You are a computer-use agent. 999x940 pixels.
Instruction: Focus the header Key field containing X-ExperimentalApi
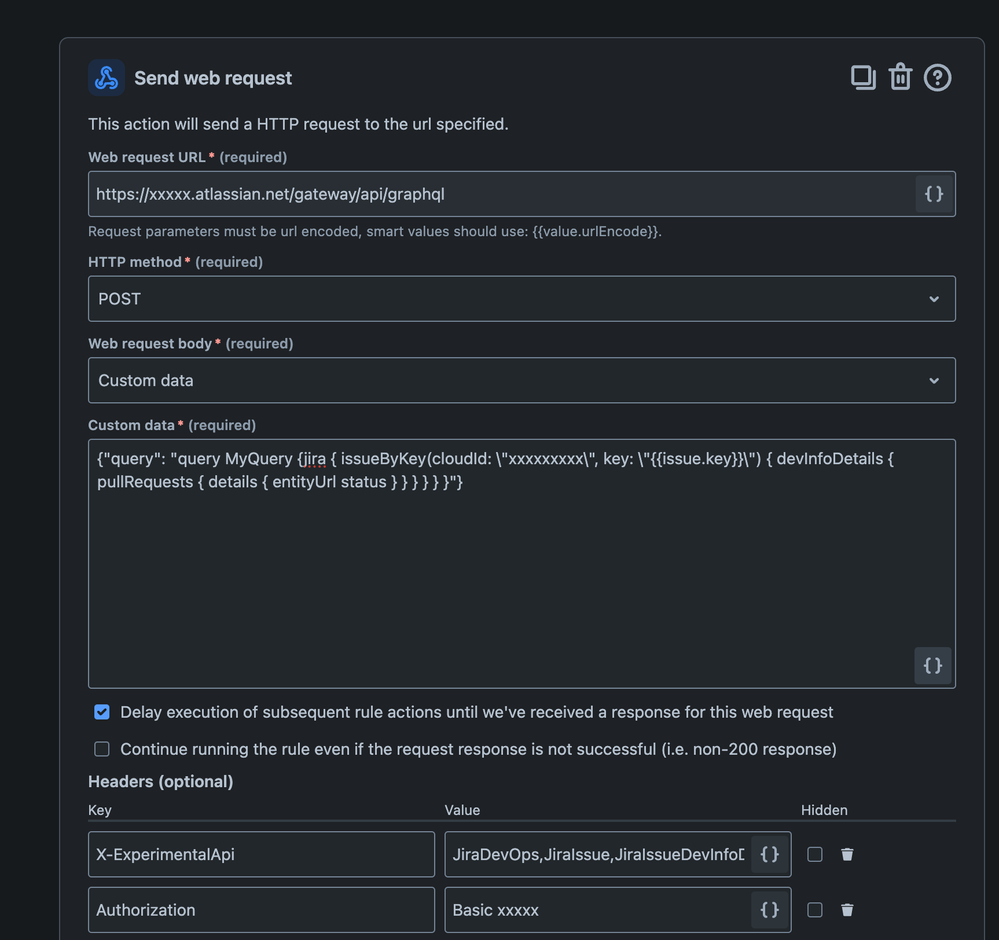[x=260, y=854]
